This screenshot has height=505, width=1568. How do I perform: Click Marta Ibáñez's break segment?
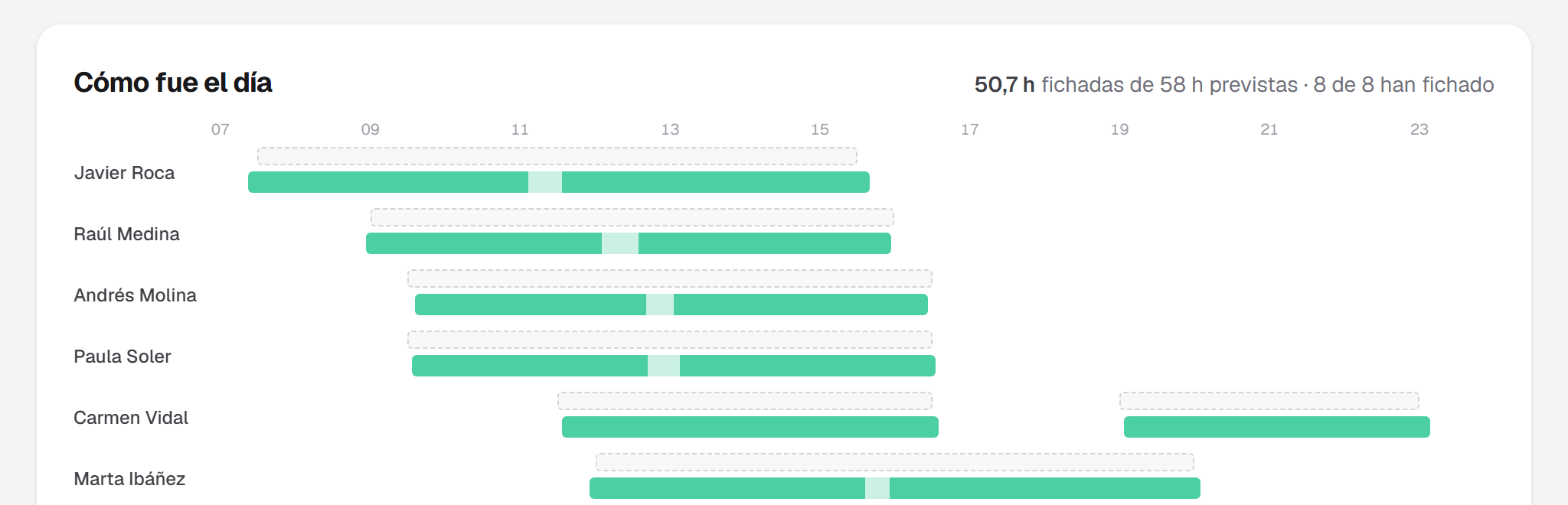pyautogui.click(x=877, y=488)
